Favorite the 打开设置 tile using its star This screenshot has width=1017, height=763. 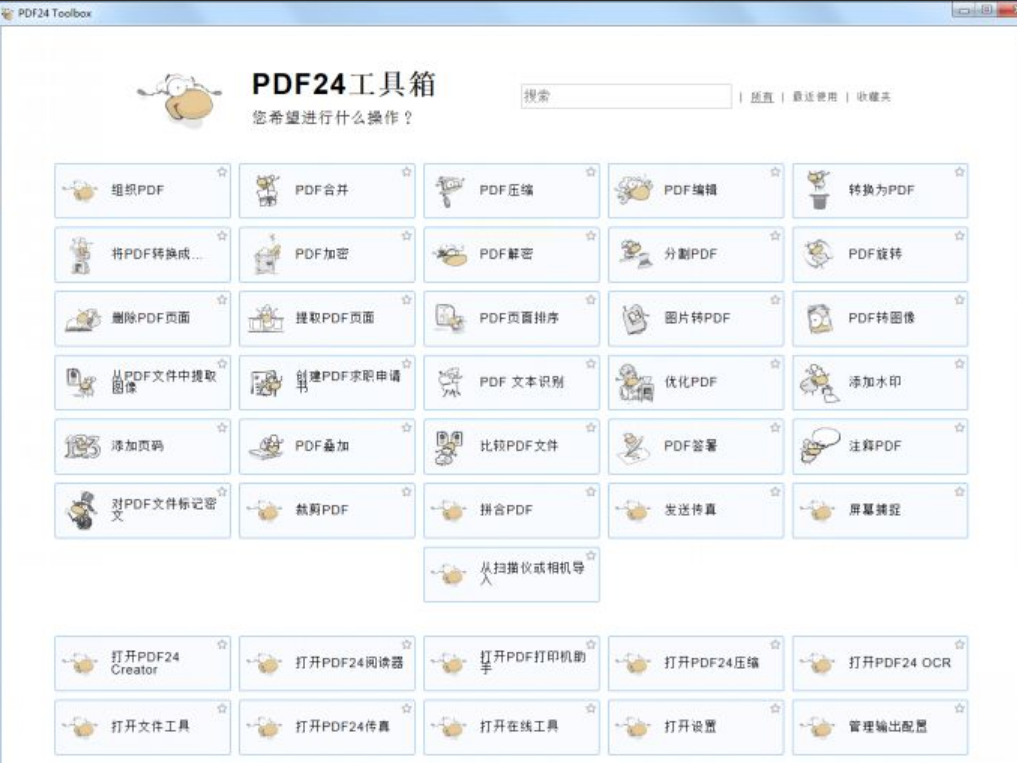coord(775,708)
